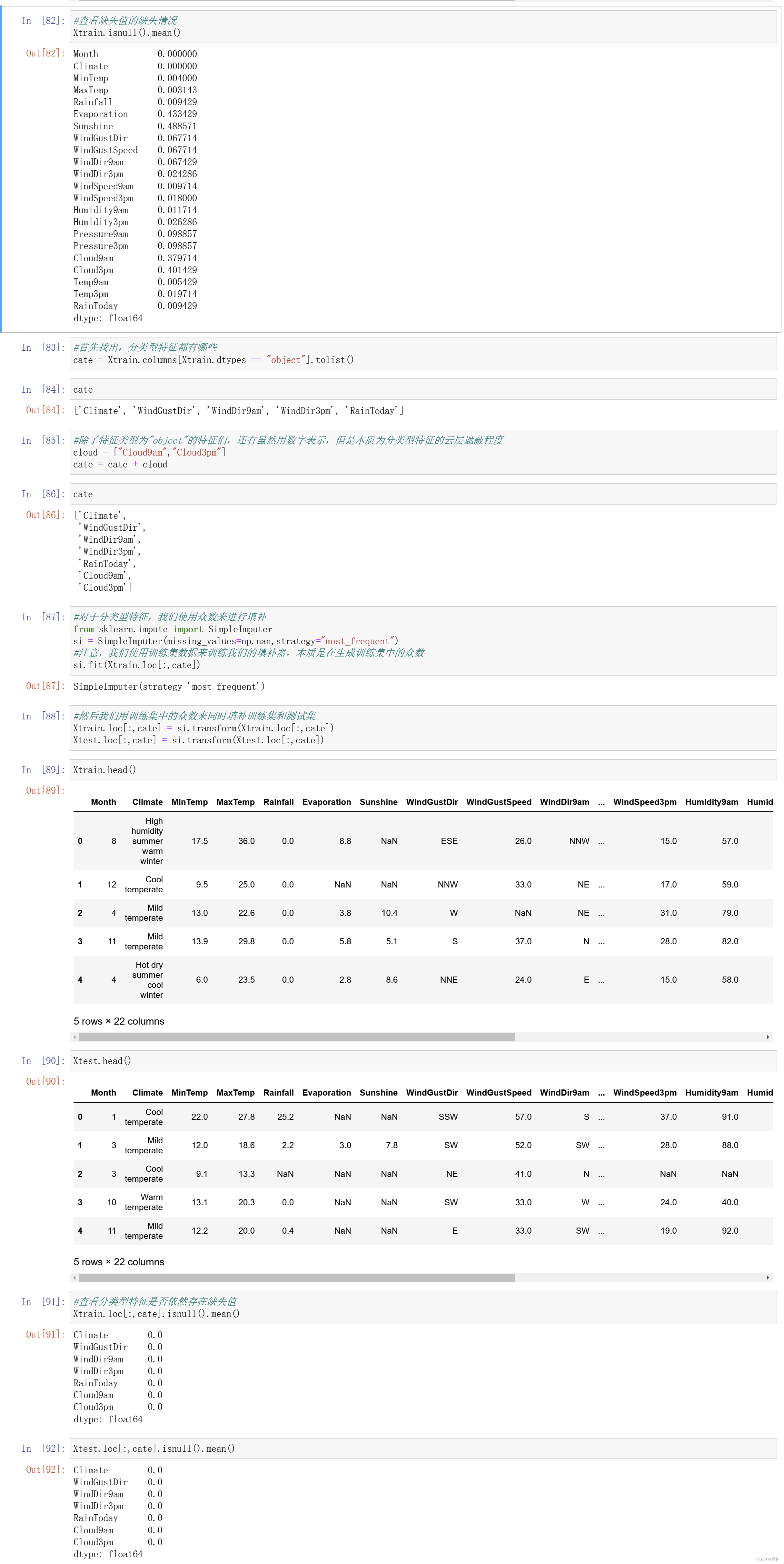Click code cell In [82] with Xtrain.isnull().mean()
784x1564 pixels.
423,26
